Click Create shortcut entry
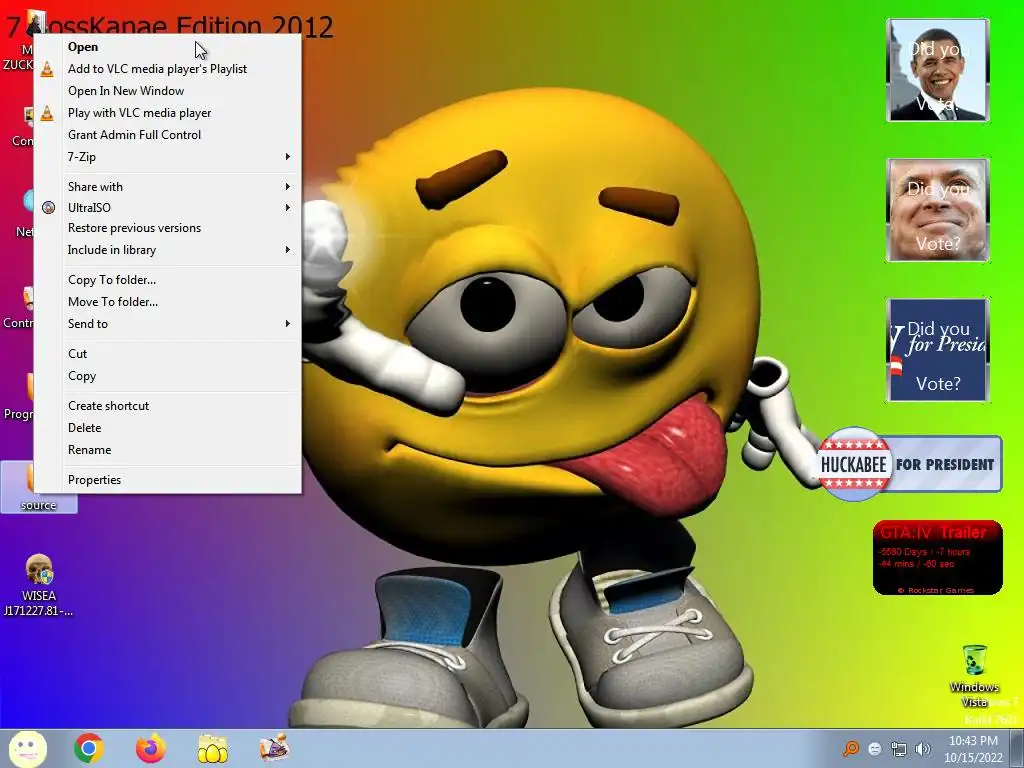 coord(168,406)
